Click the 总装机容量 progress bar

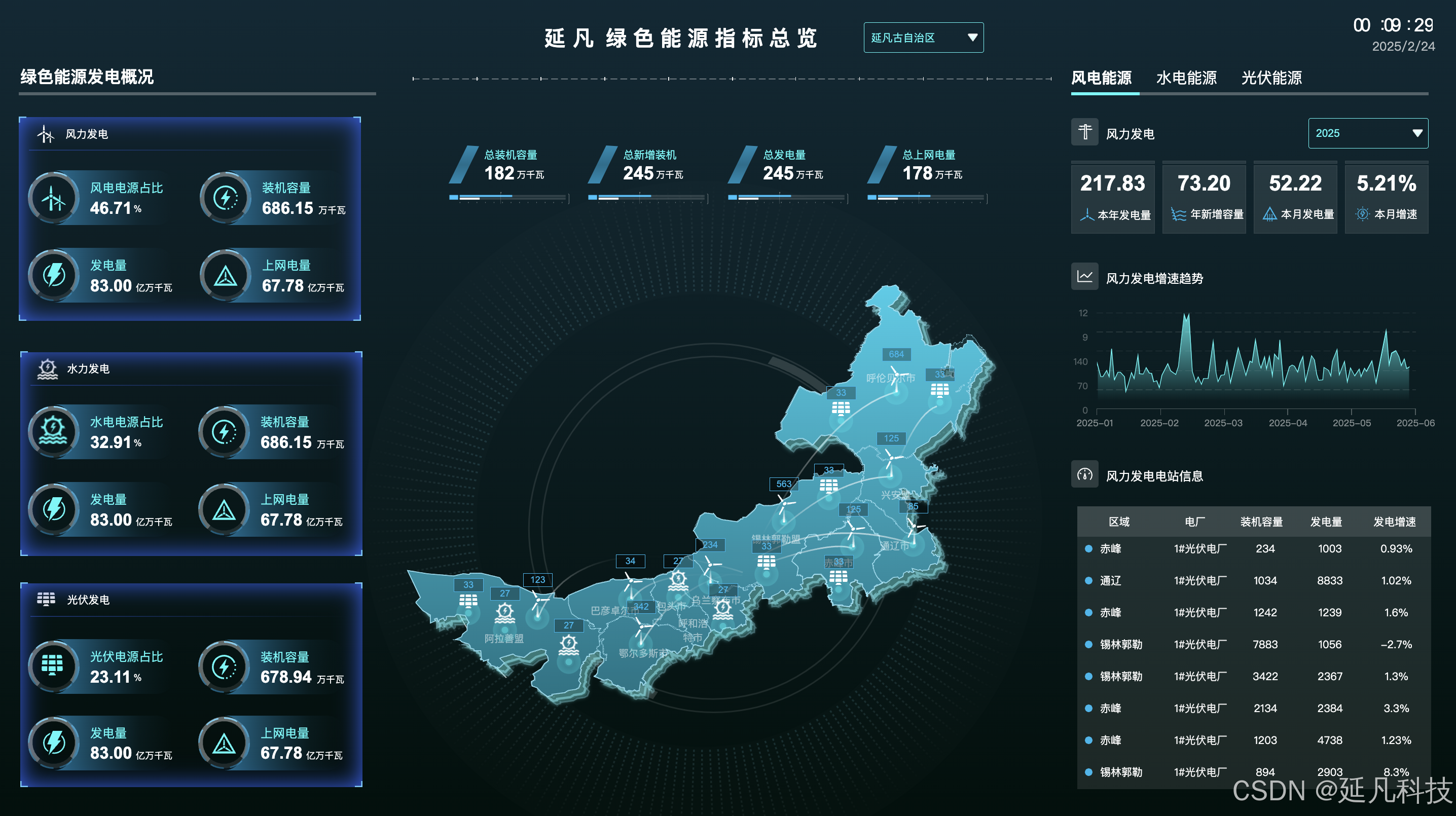coord(507,197)
